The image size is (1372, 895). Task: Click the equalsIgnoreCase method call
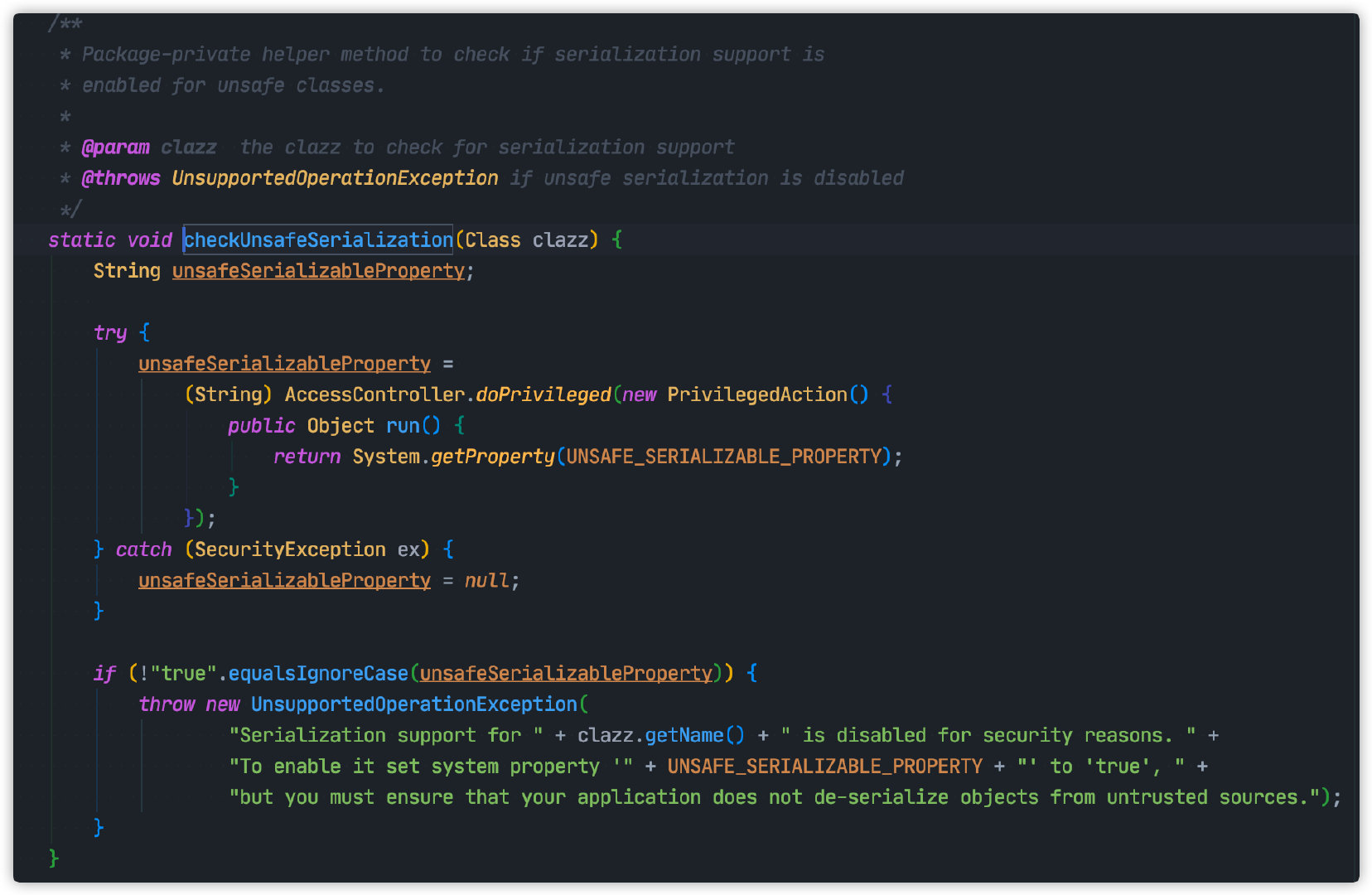click(x=318, y=674)
